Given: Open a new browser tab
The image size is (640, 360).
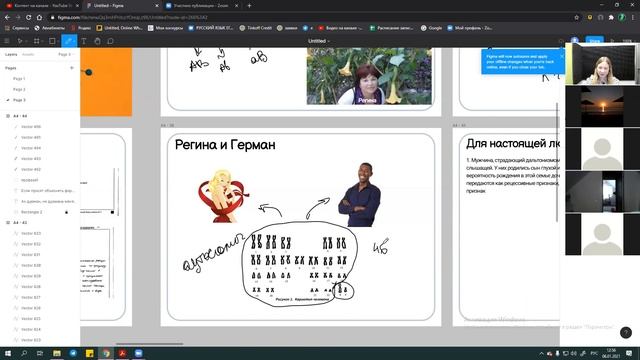Looking at the screenshot, I should pyautogui.click(x=249, y=6).
